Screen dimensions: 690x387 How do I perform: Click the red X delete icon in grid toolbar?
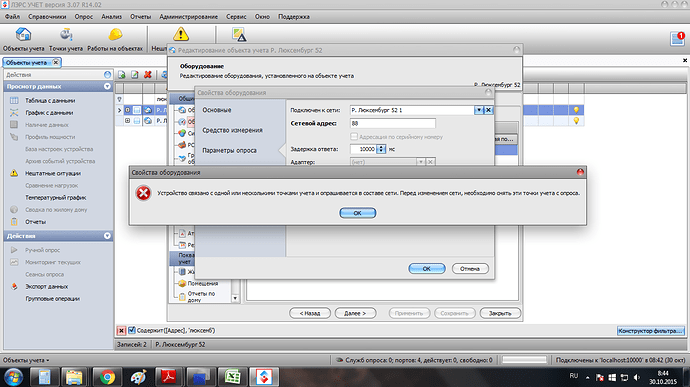tap(148, 75)
